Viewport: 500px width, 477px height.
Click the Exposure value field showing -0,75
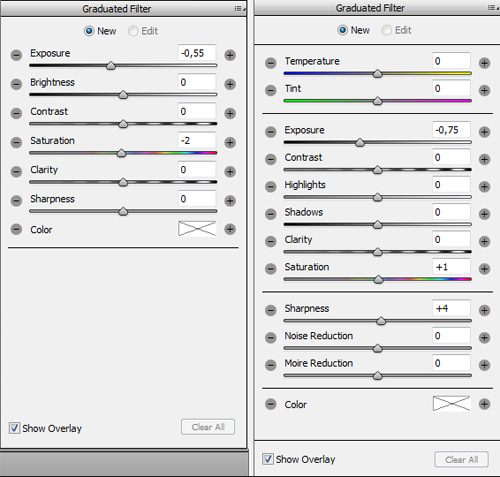[x=451, y=130]
